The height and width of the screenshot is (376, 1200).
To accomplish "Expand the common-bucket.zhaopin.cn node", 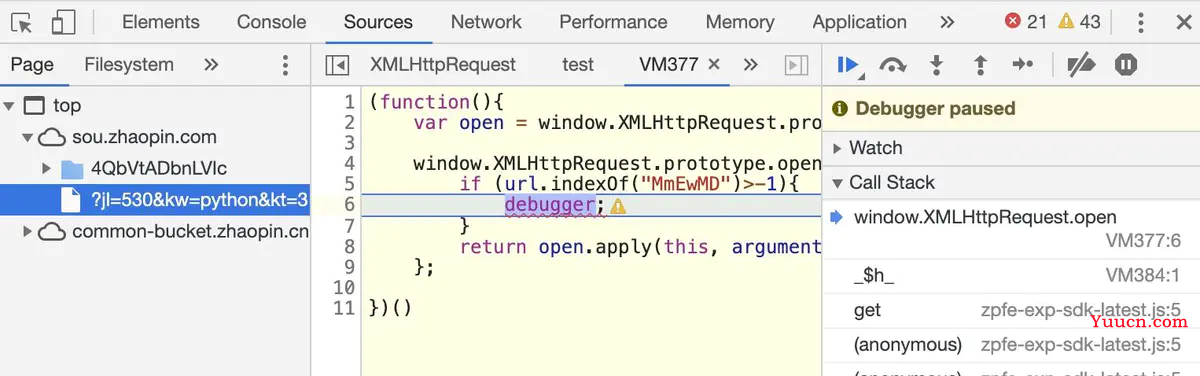I will 29,232.
